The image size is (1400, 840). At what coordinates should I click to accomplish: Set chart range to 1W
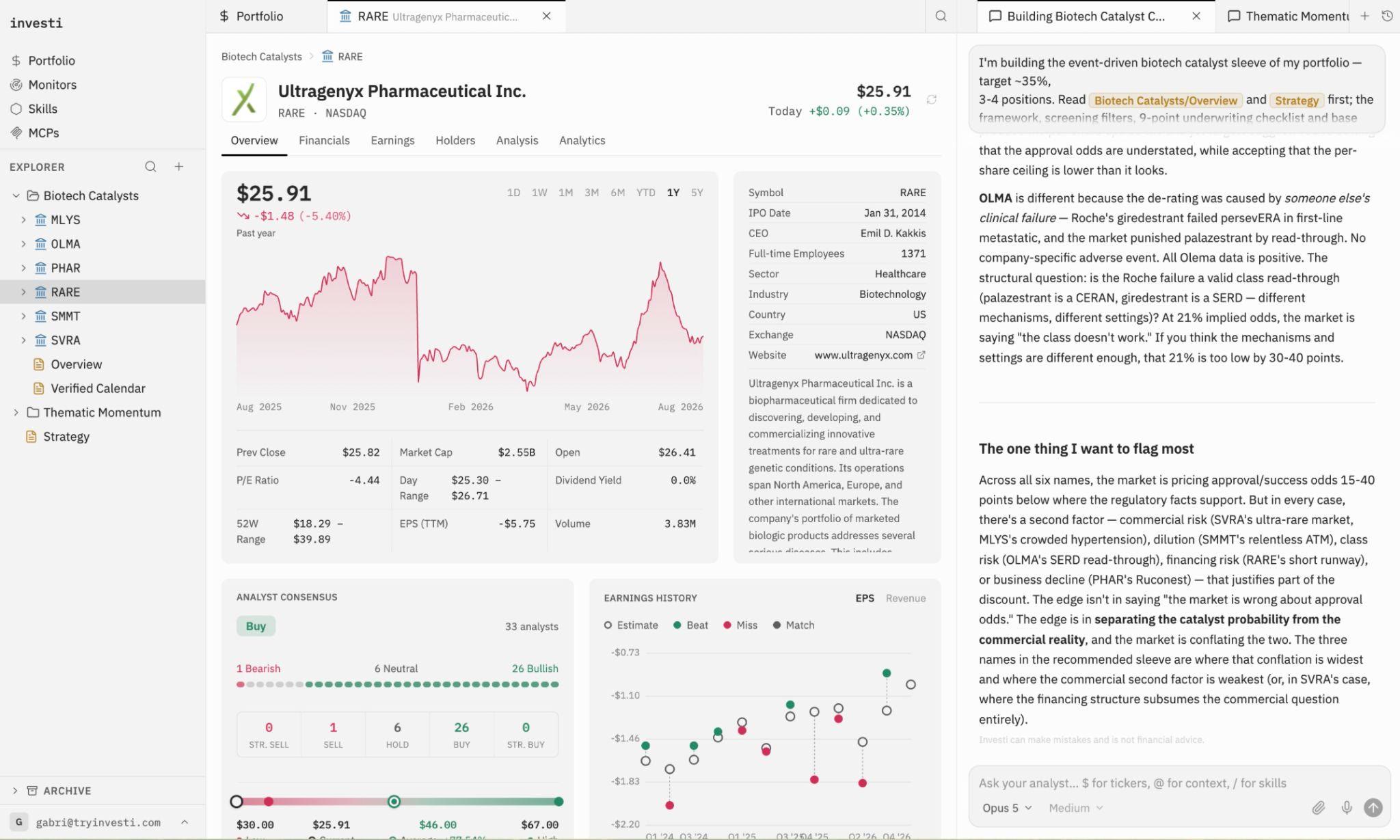pyautogui.click(x=539, y=193)
